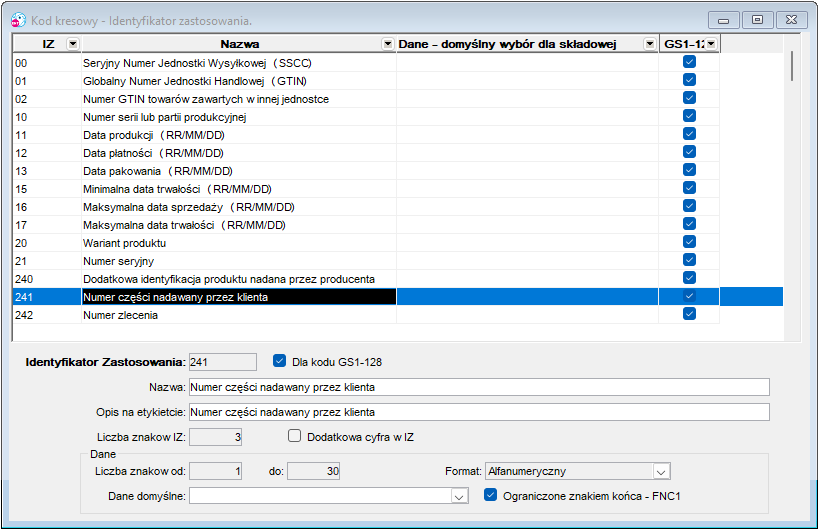Click the application icon in the title bar

pos(18,20)
